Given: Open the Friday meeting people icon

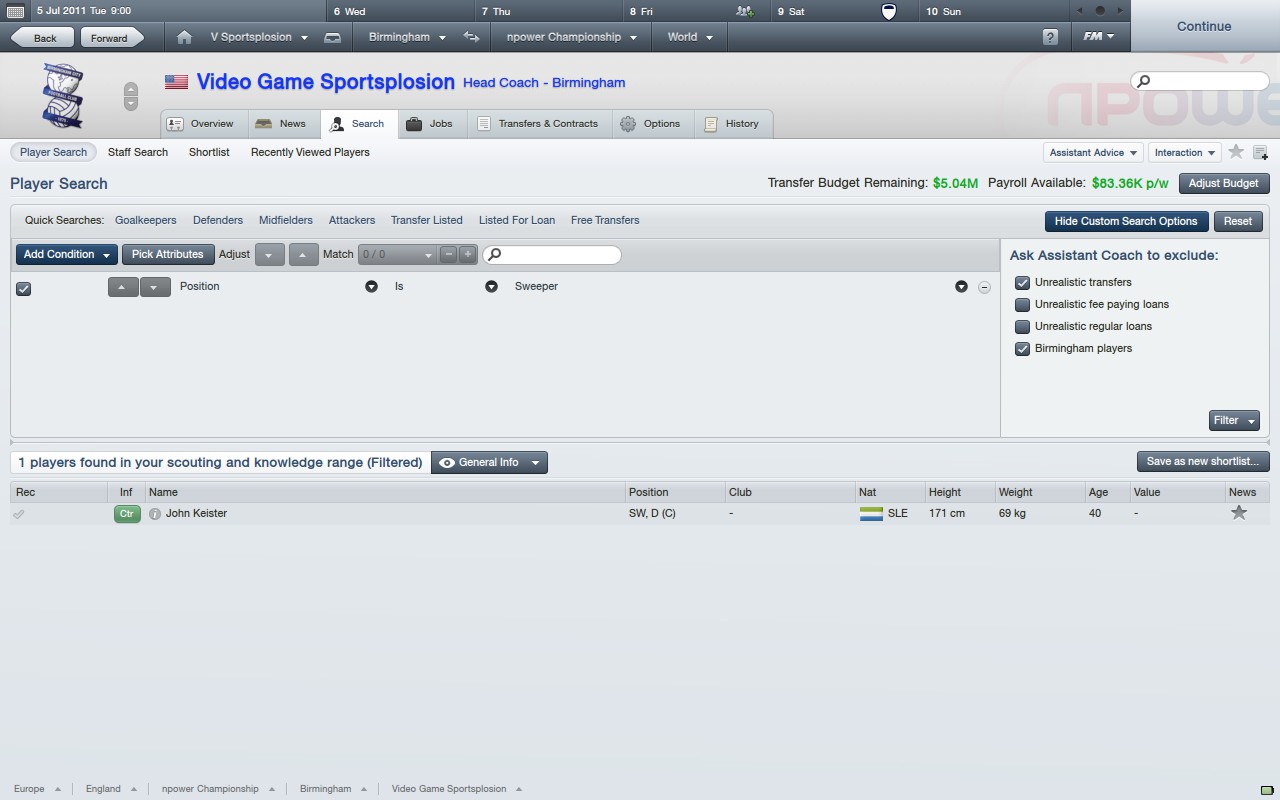Looking at the screenshot, I should (744, 12).
